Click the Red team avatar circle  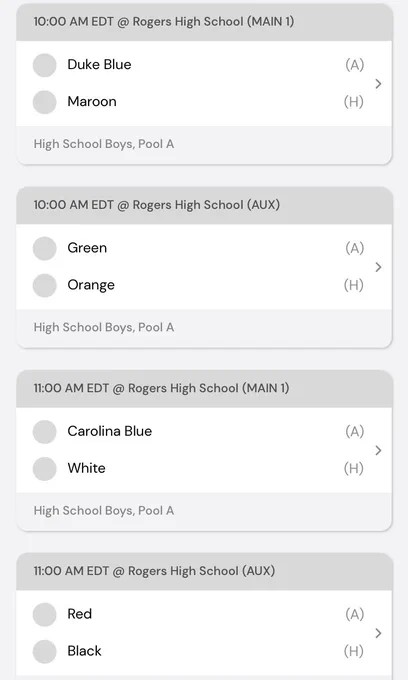coord(45,615)
